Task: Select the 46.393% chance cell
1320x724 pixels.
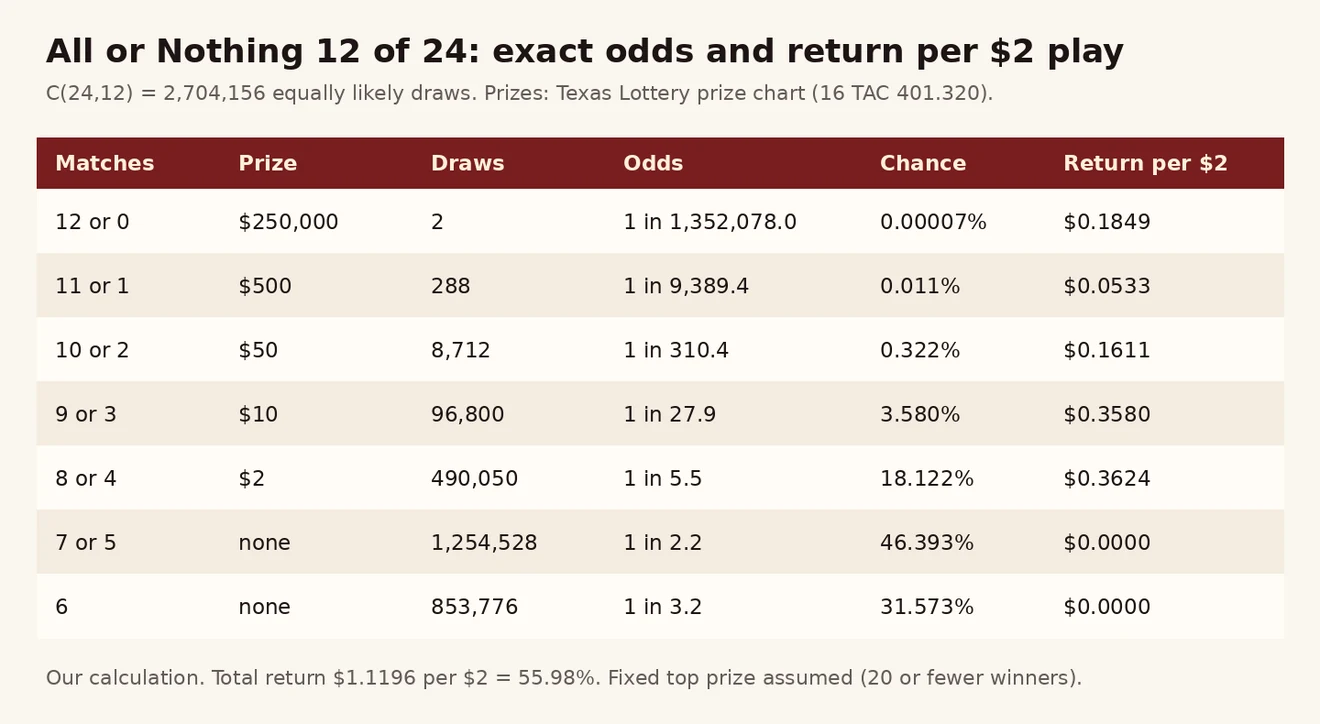Action: [927, 542]
